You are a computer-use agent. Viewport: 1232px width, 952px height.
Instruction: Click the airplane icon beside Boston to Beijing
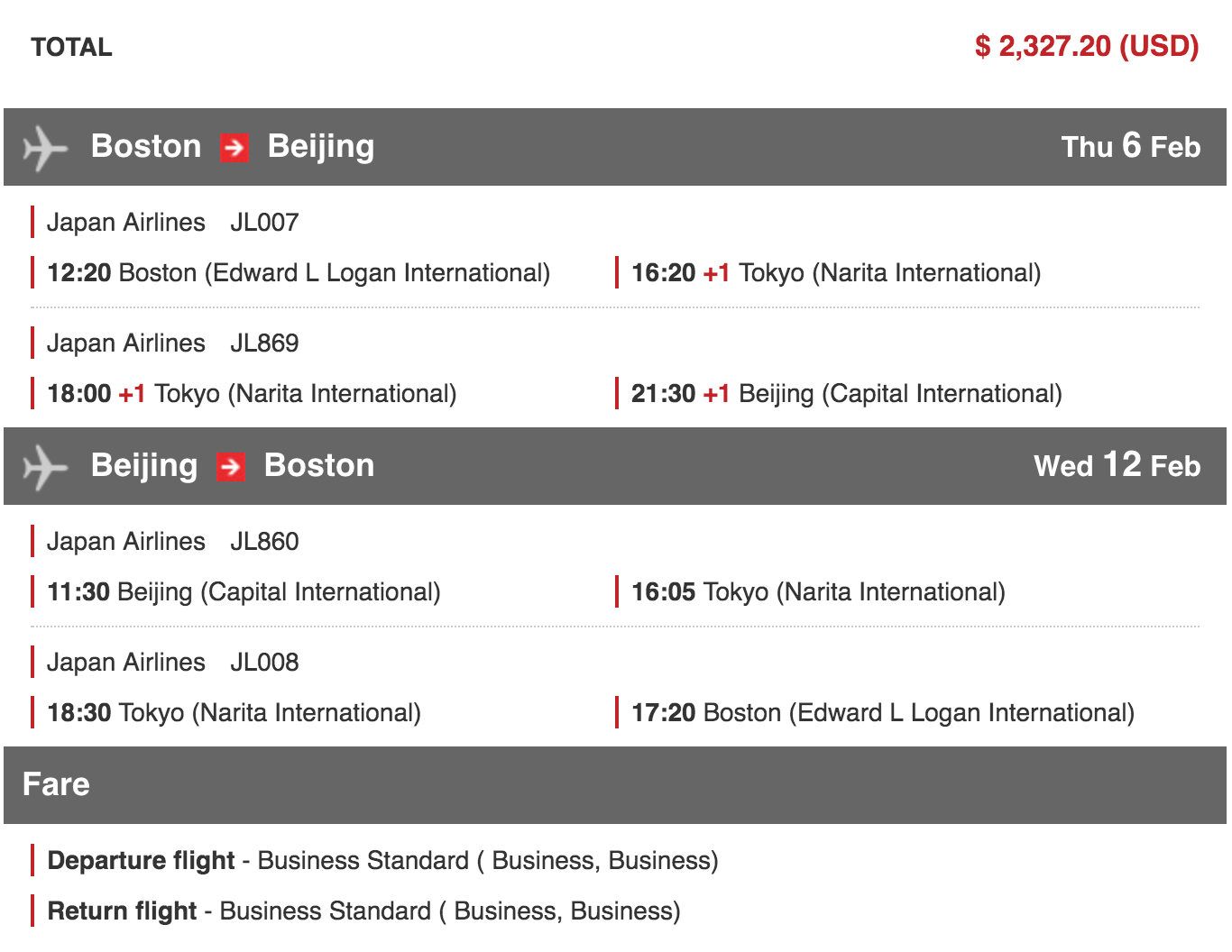click(45, 148)
